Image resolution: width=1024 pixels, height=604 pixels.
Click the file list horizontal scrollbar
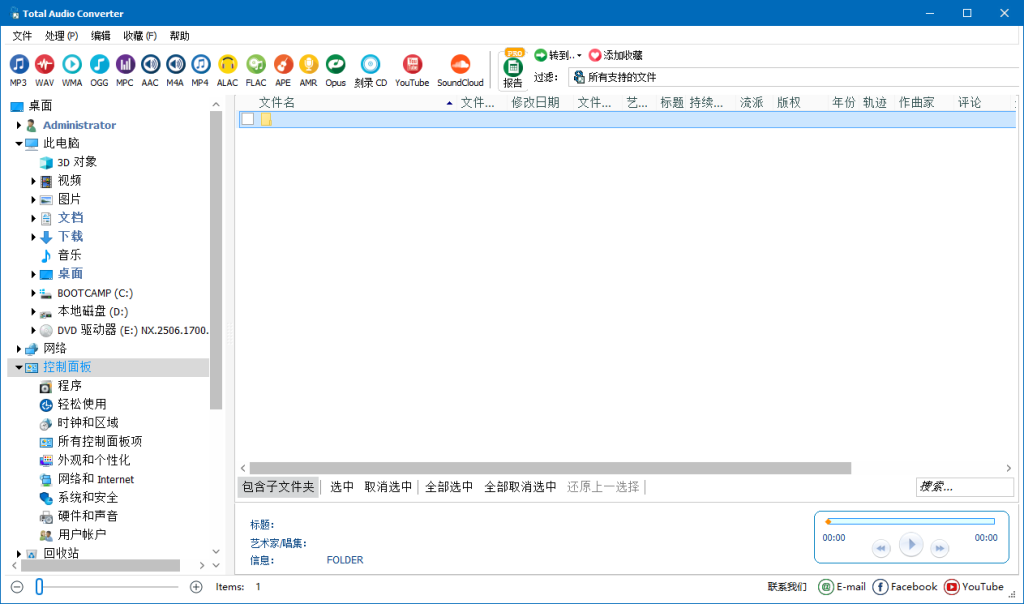550,468
